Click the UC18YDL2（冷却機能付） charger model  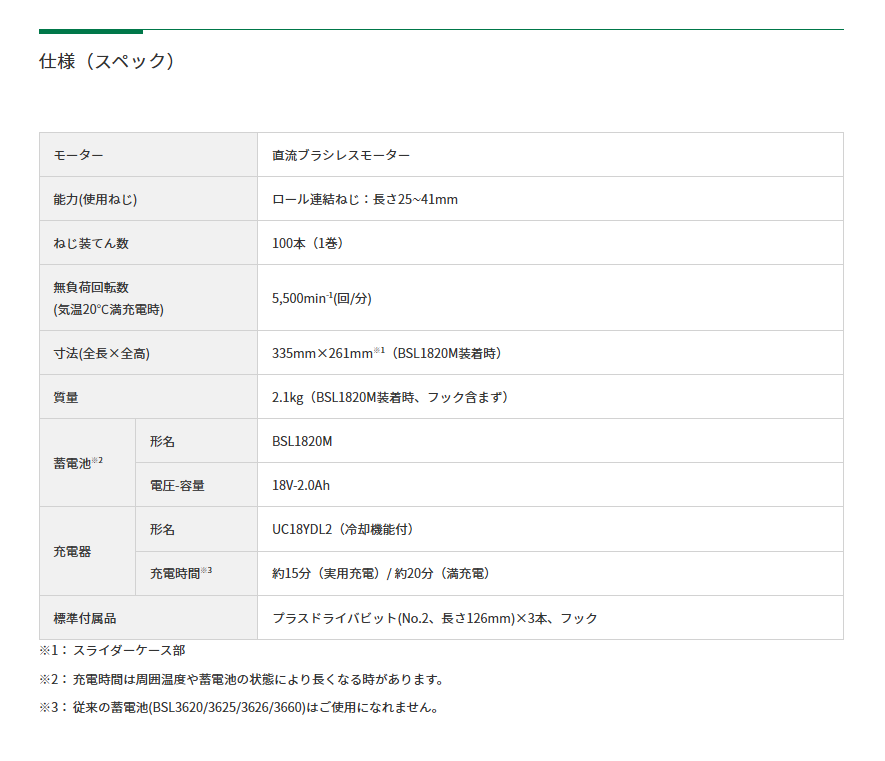[x=344, y=530]
